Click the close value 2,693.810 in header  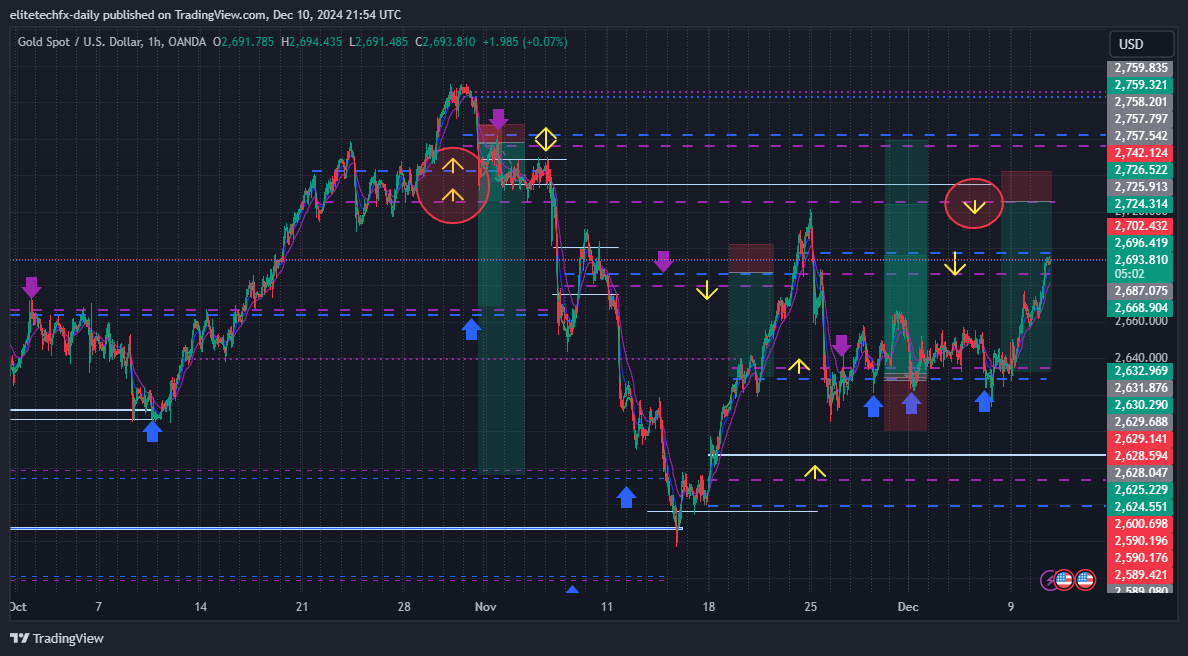click(x=449, y=42)
